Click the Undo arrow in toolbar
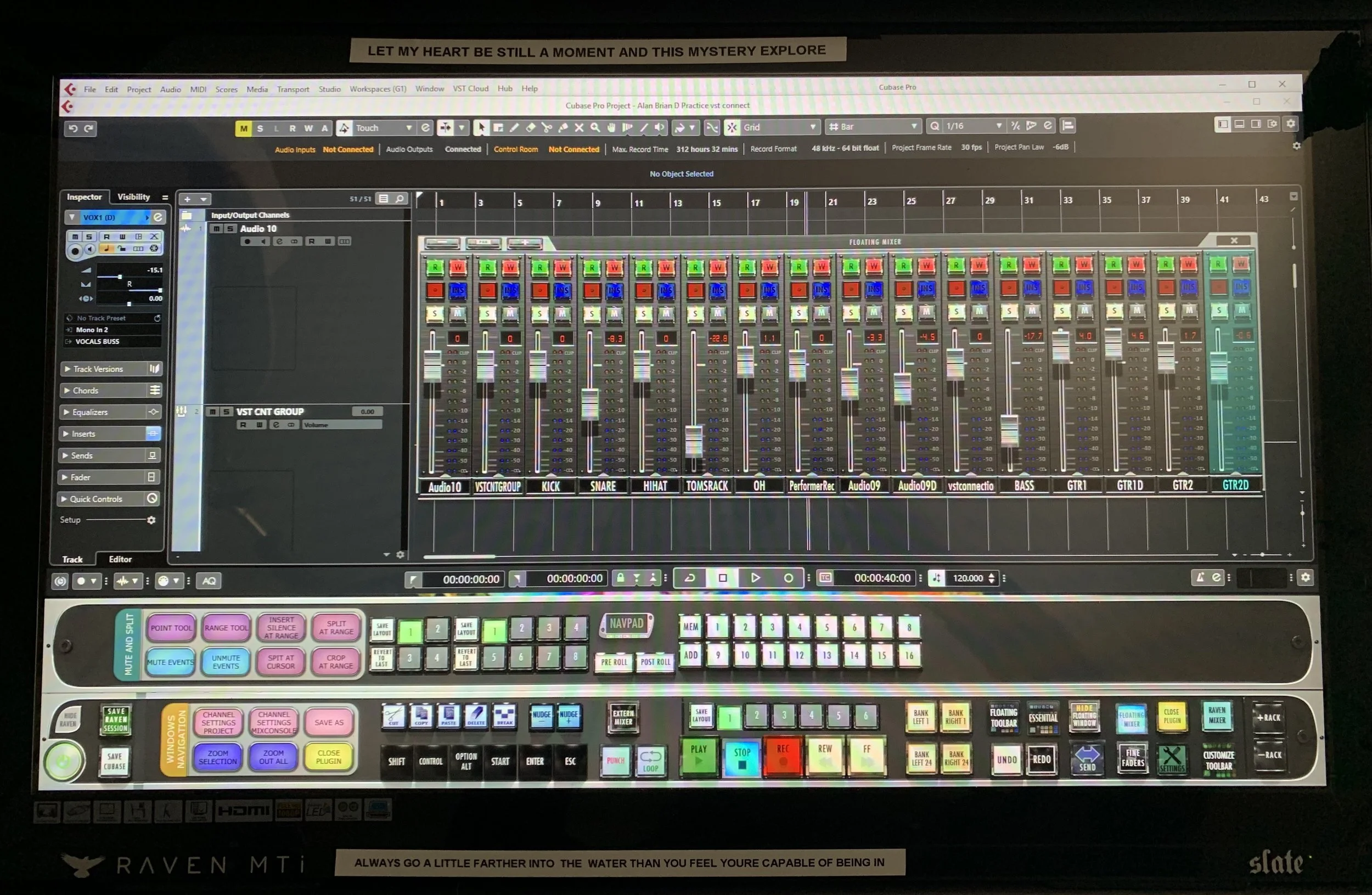Image resolution: width=1372 pixels, height=895 pixels. (72, 128)
